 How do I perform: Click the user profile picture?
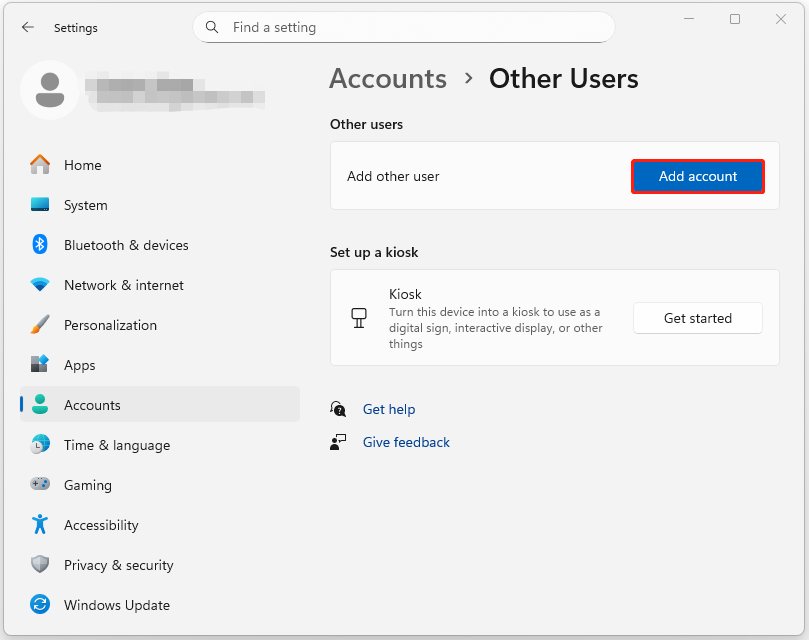click(50, 89)
